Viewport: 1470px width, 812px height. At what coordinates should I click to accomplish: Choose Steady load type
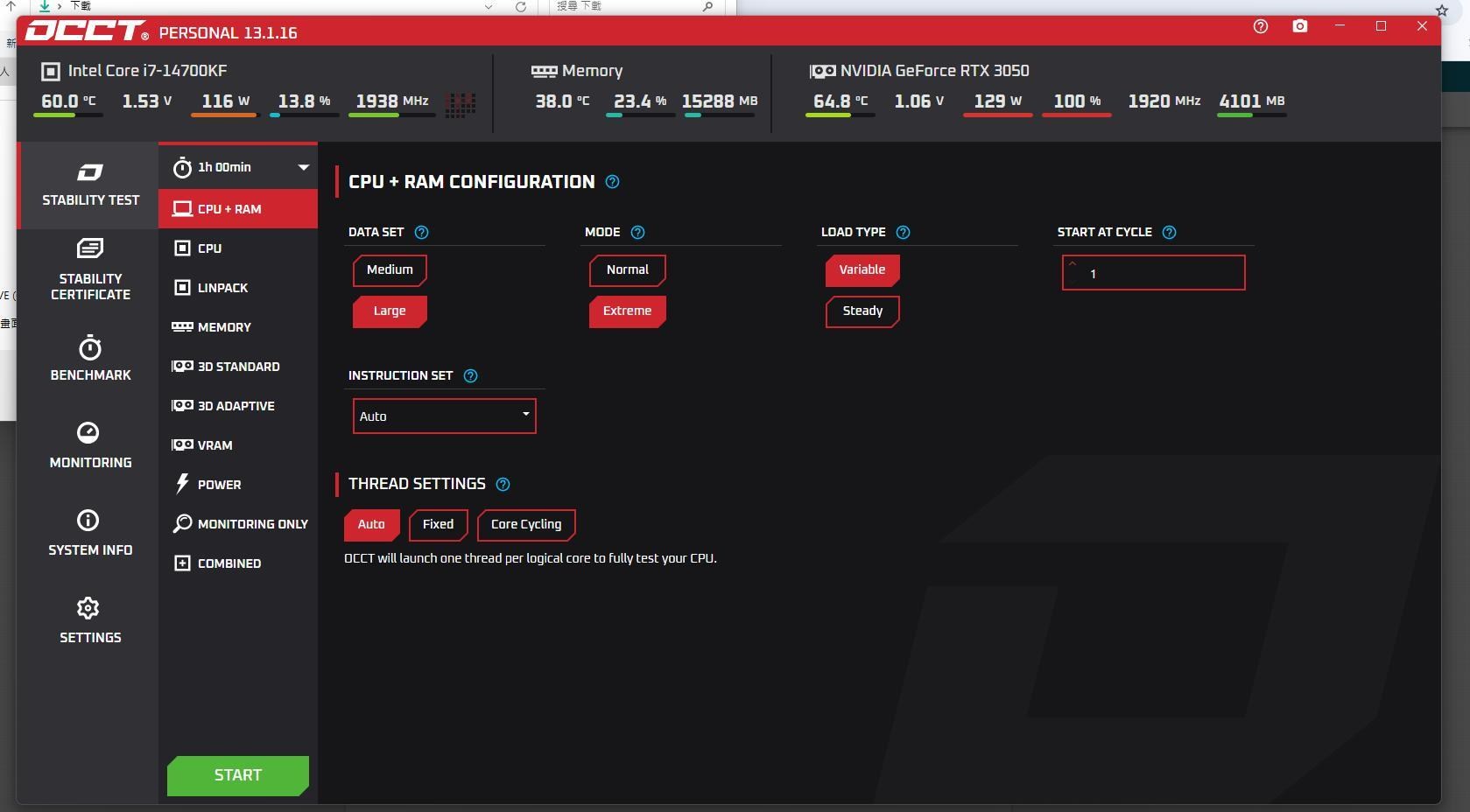pos(862,311)
